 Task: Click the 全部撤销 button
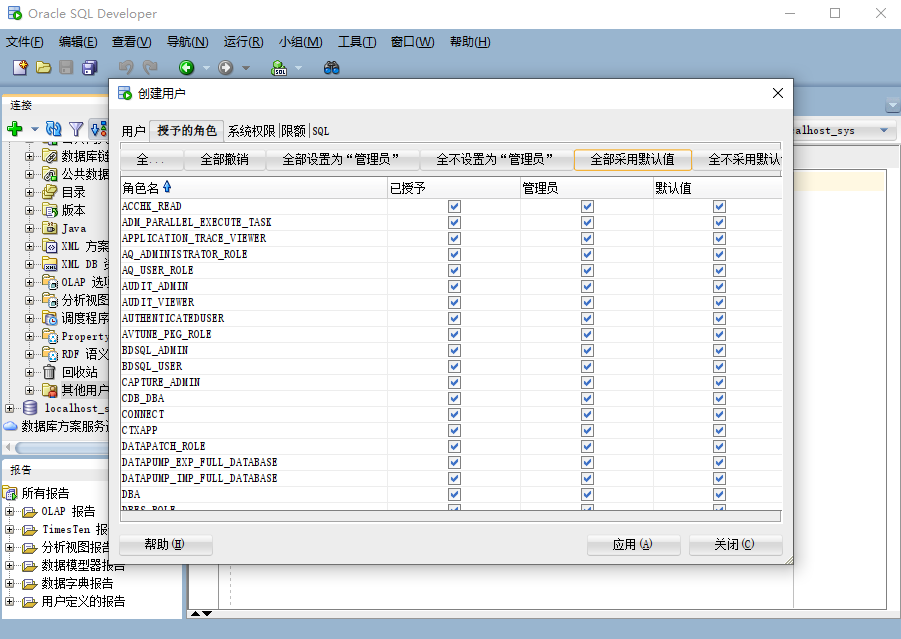click(225, 159)
